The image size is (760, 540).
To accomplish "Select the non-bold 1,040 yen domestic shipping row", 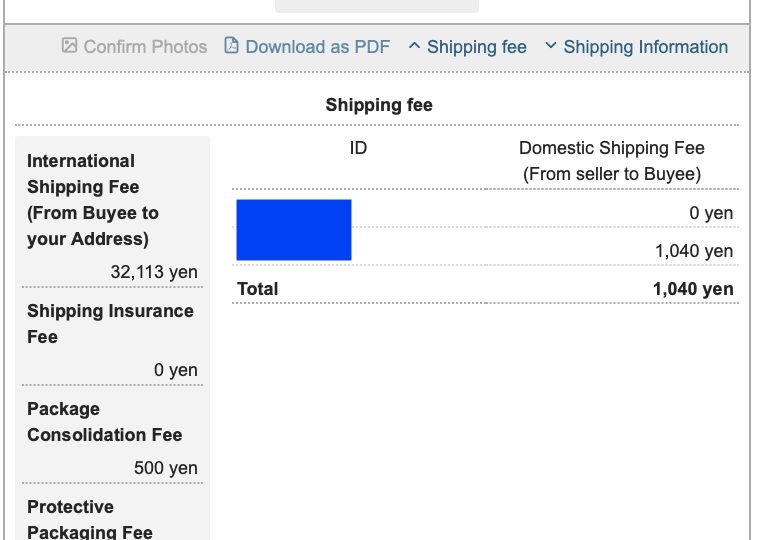I will point(694,251).
